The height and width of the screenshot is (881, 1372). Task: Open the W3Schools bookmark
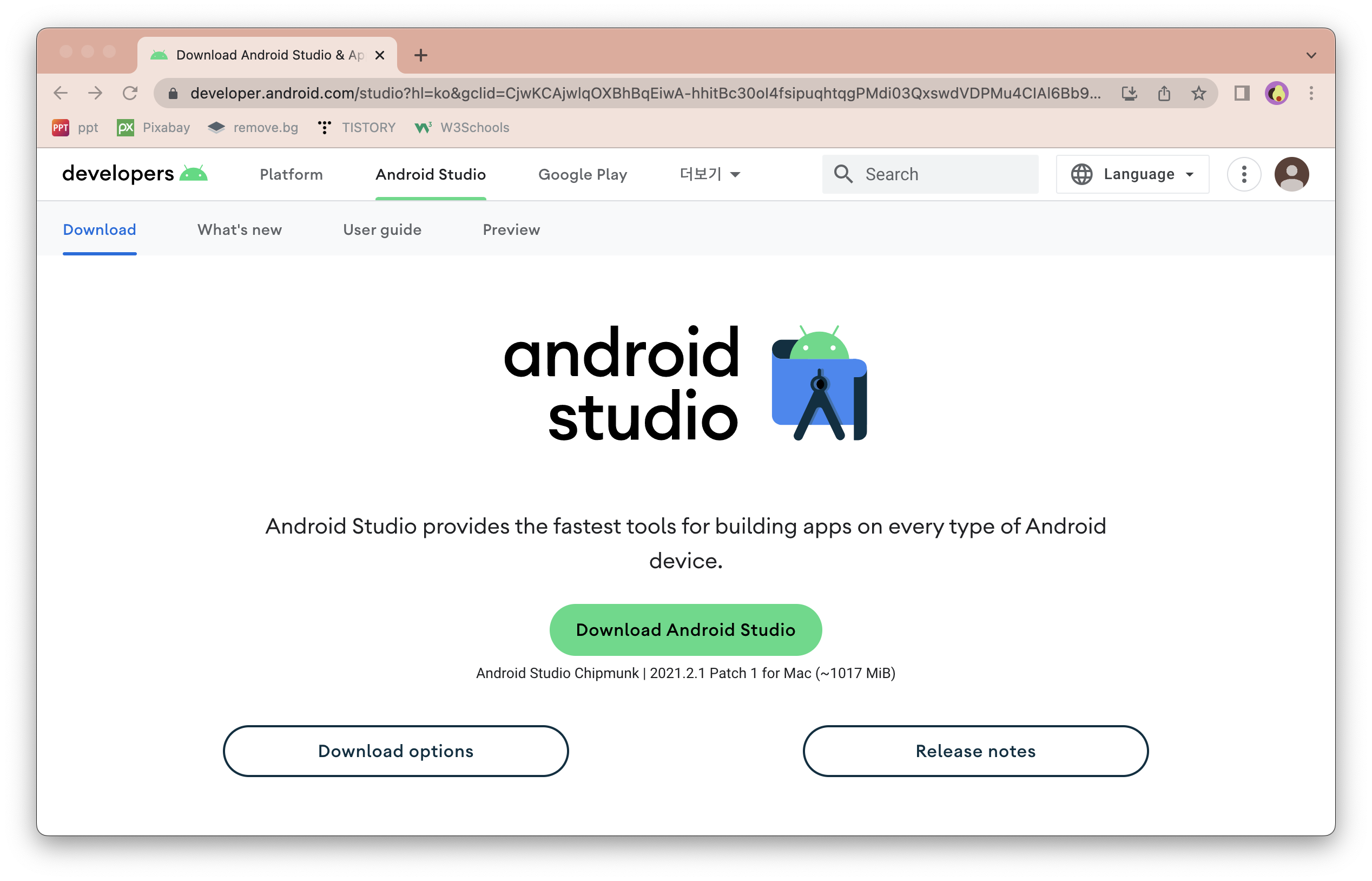click(x=461, y=128)
